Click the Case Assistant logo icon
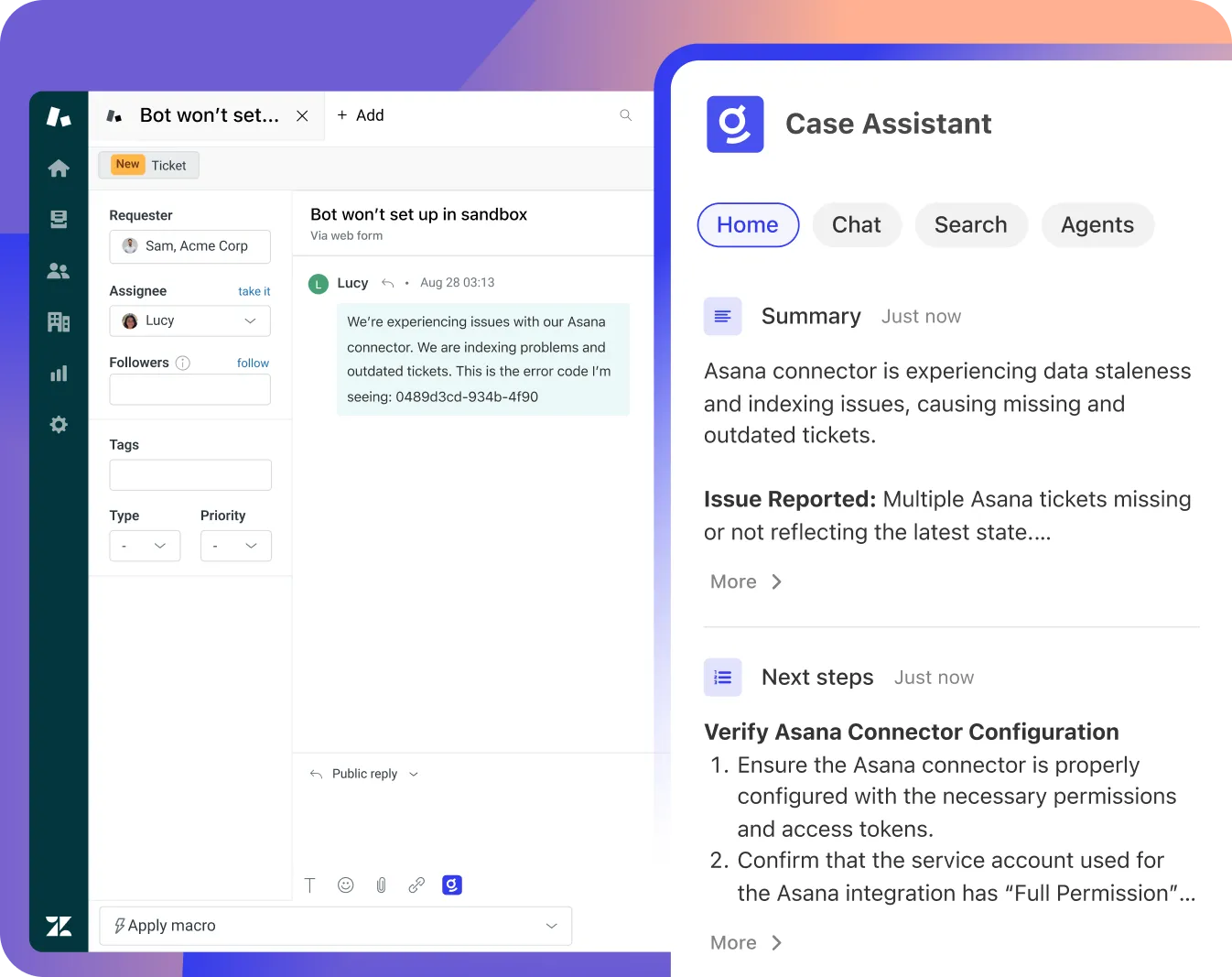1232x977 pixels. pos(735,125)
